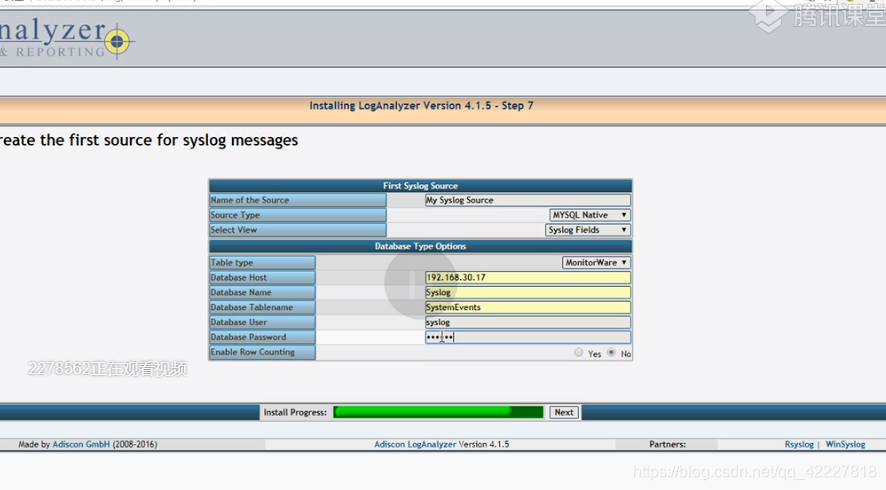Click the Database Type Options header
Image resolution: width=886 pixels, height=490 pixels.
pos(420,246)
